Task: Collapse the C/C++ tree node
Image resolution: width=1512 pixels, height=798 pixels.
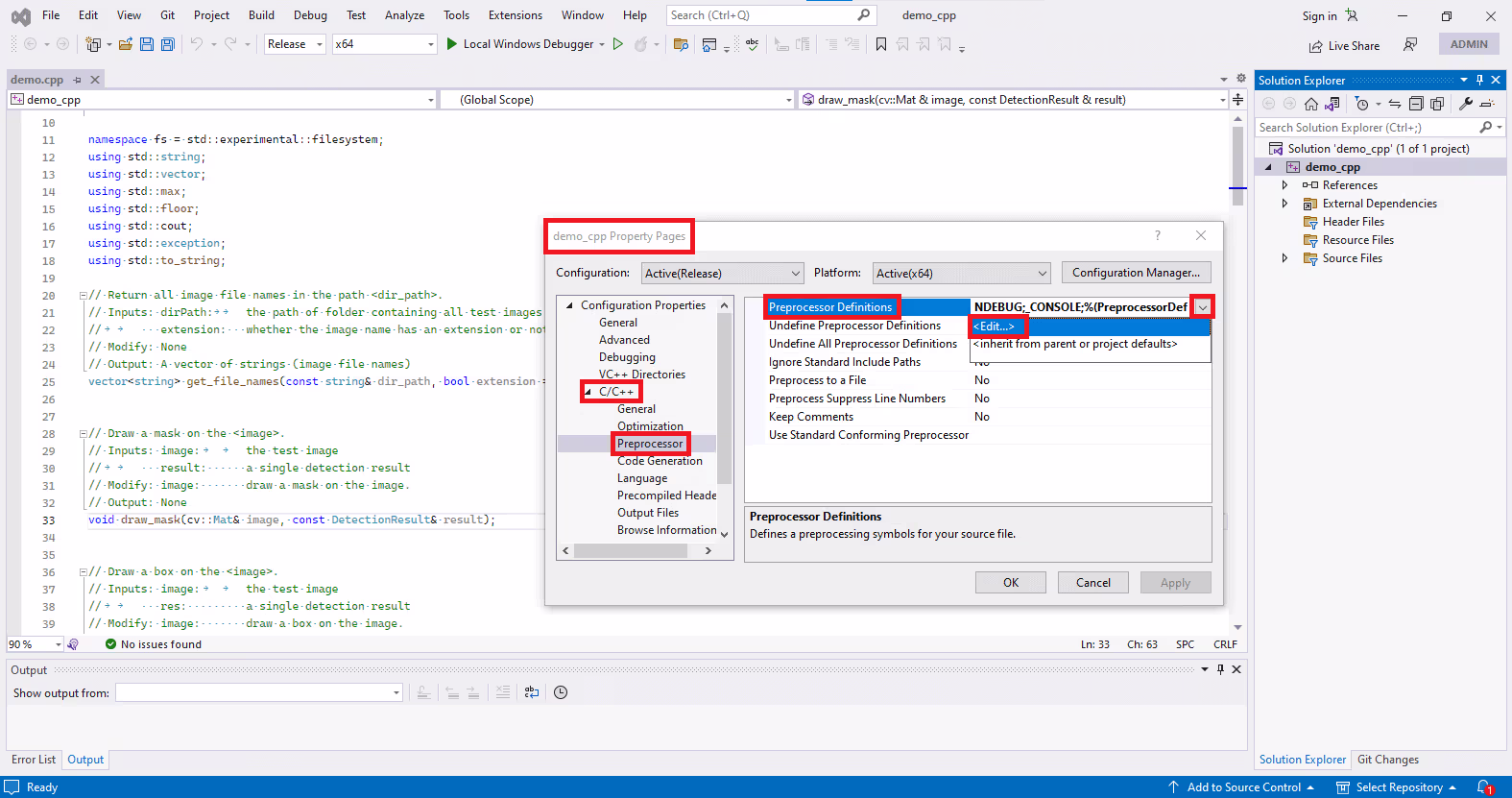Action: click(x=588, y=392)
